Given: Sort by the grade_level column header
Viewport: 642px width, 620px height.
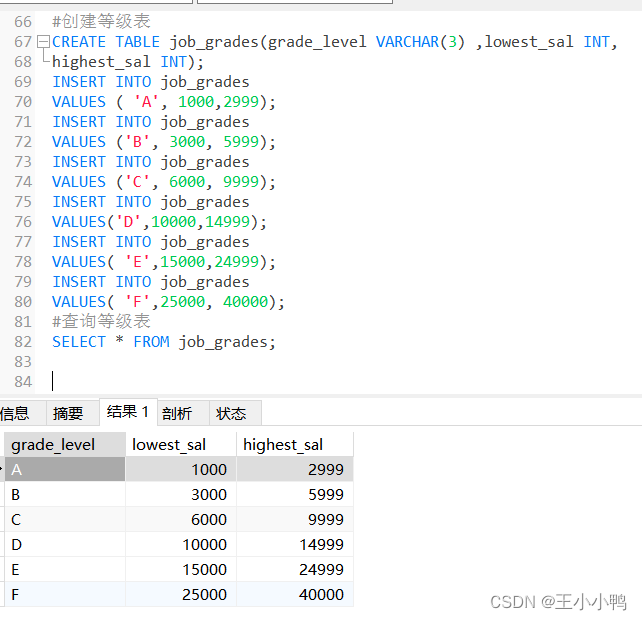Looking at the screenshot, I should pyautogui.click(x=65, y=445).
